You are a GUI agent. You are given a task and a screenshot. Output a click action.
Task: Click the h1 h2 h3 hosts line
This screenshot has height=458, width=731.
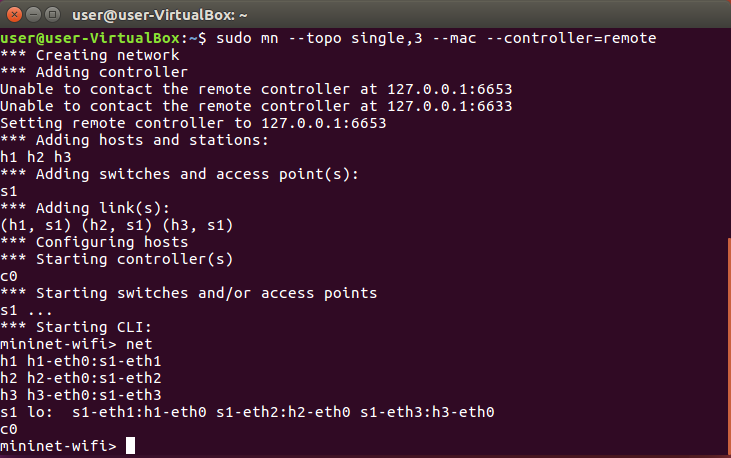tap(36, 157)
